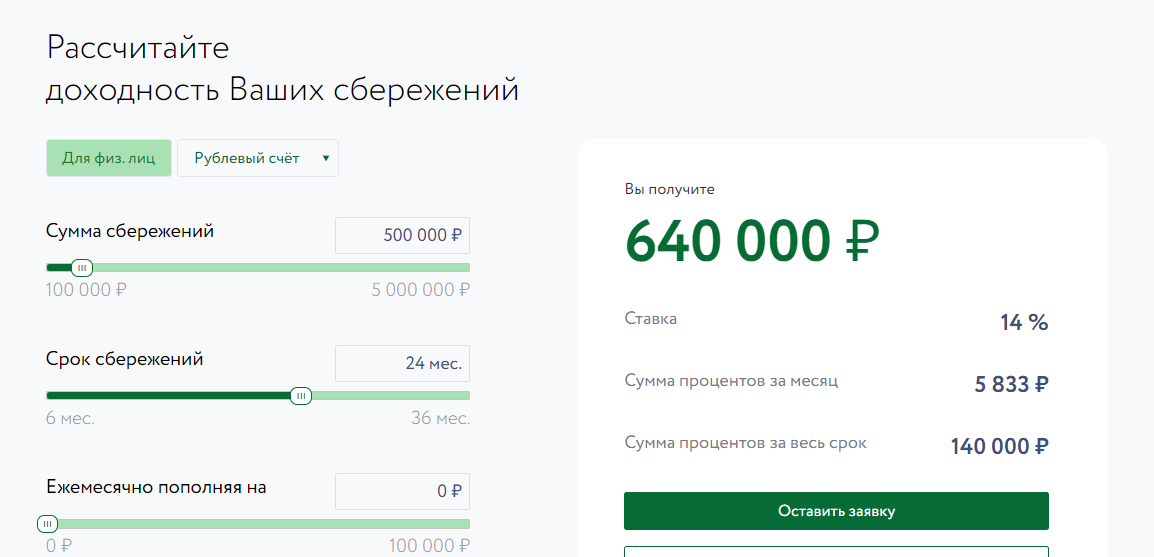Click the arrow icon beside "Рублевый счёт"
The height and width of the screenshot is (557, 1154).
point(325,158)
